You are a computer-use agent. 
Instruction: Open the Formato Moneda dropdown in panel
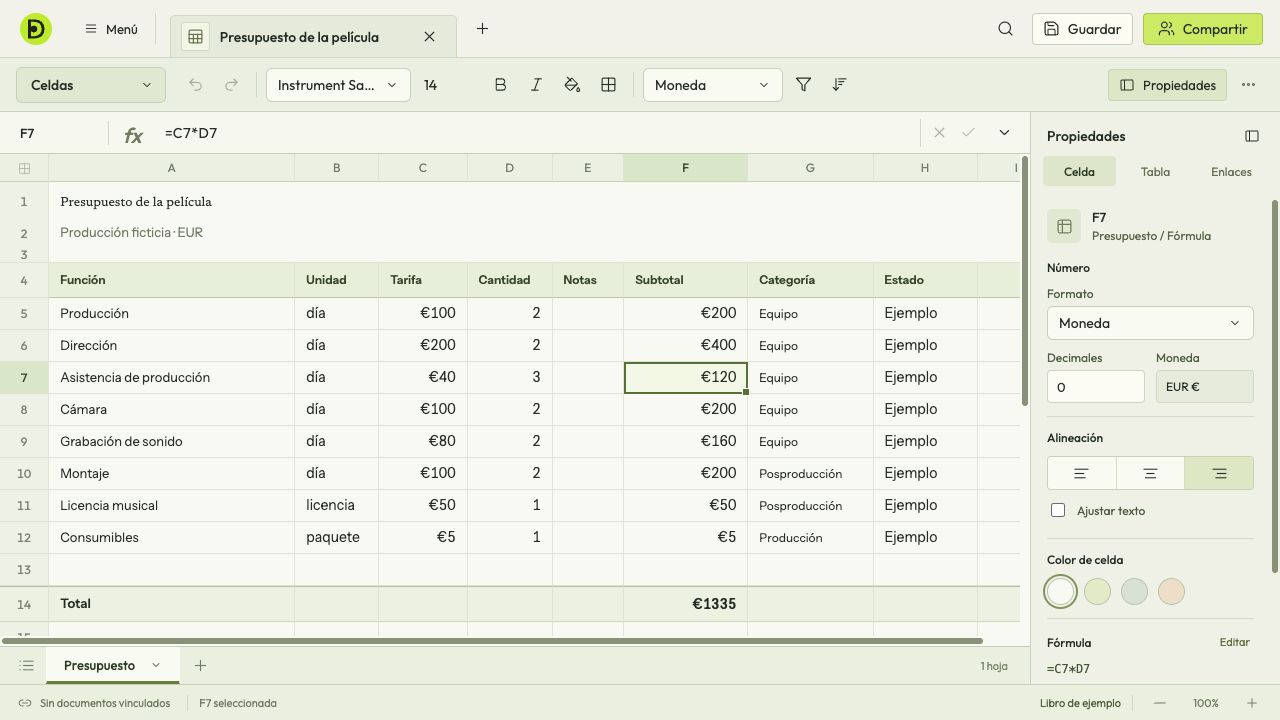coord(1150,323)
